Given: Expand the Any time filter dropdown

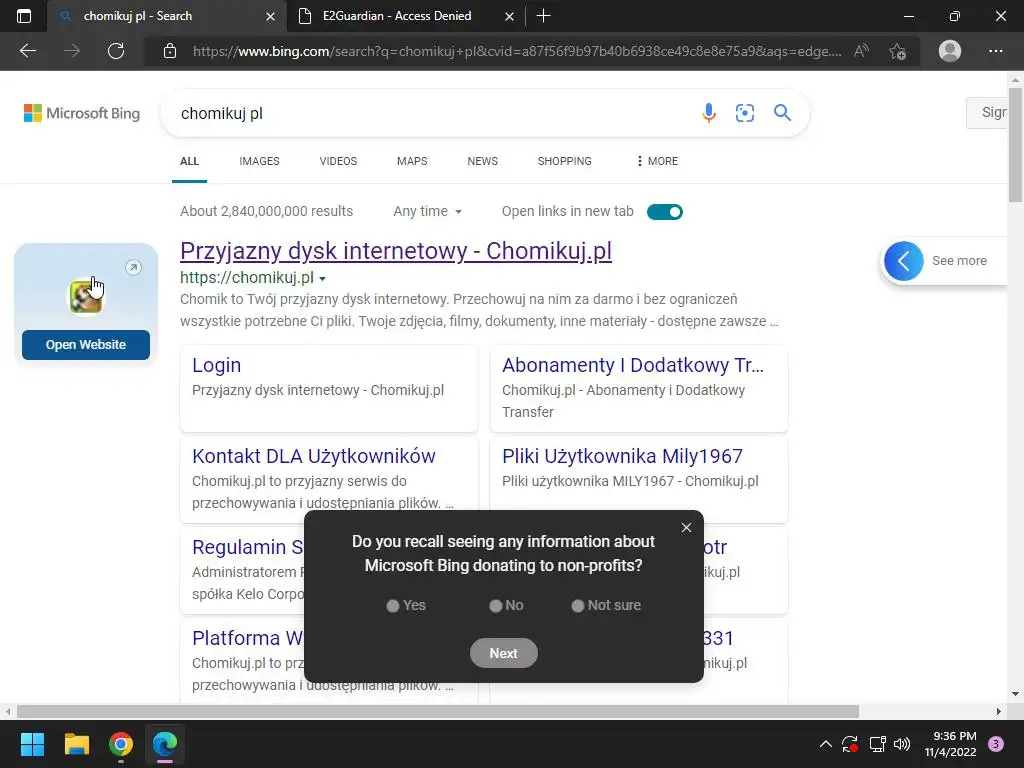Looking at the screenshot, I should point(428,212).
